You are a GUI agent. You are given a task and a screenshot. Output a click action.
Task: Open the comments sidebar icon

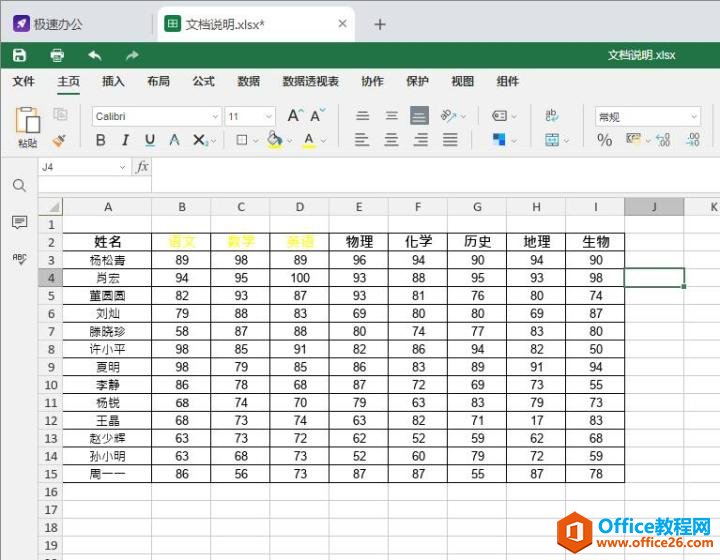pos(19,222)
